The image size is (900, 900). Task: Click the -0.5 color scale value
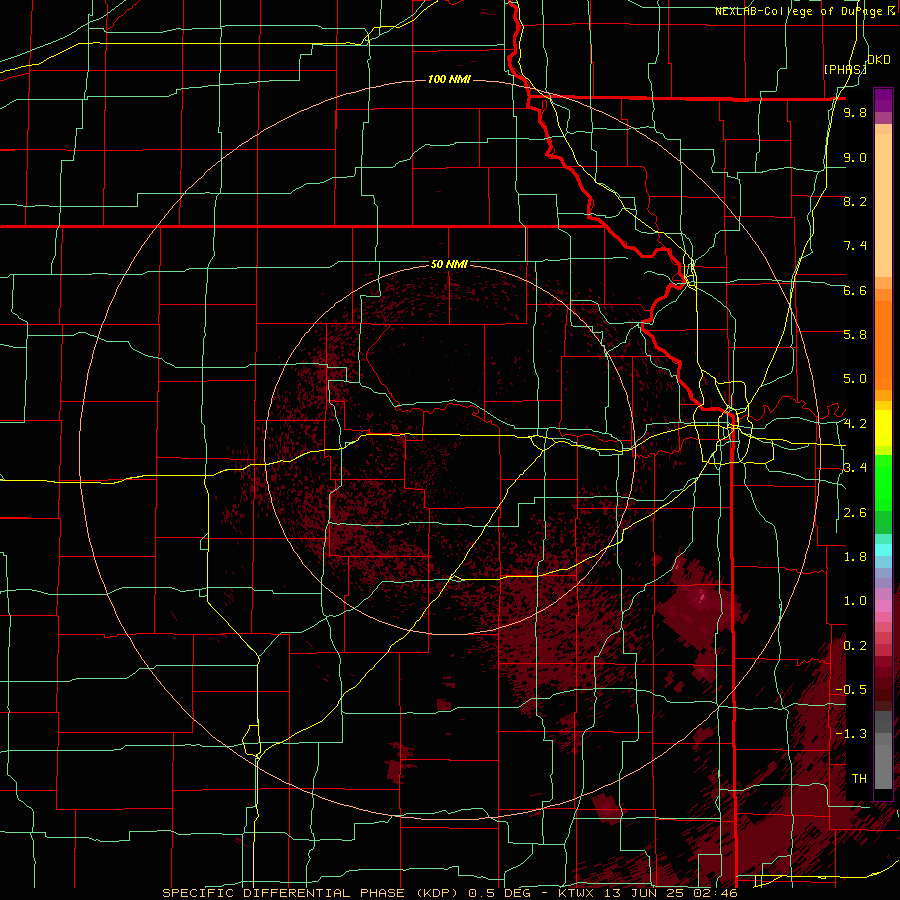pos(851,690)
